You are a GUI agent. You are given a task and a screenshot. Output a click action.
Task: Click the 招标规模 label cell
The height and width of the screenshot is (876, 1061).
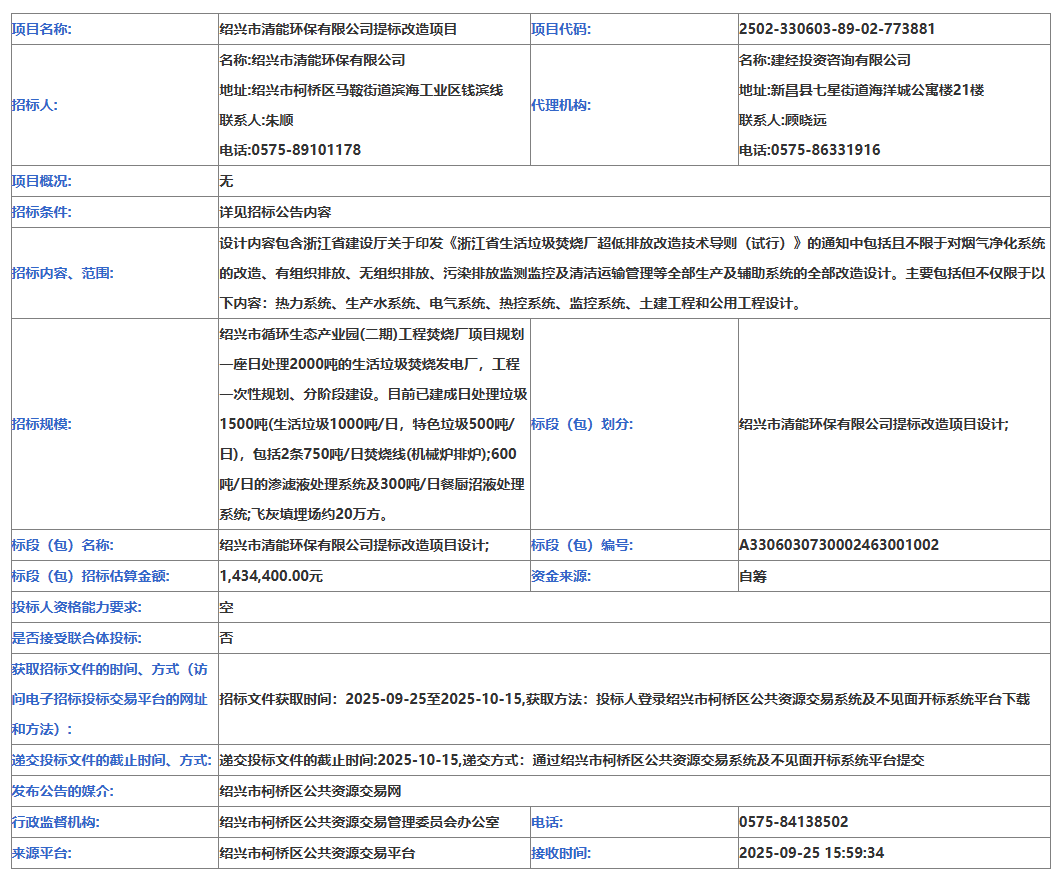[41, 424]
